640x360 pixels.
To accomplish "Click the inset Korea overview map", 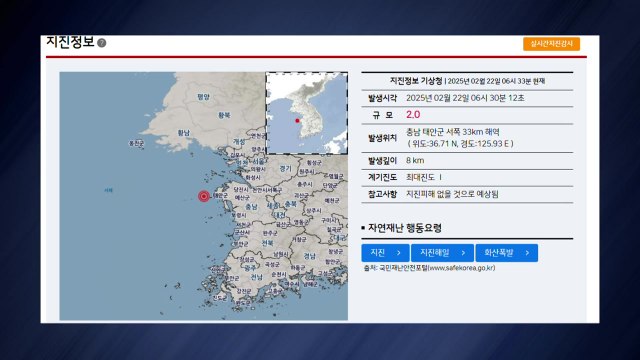I will (307, 113).
